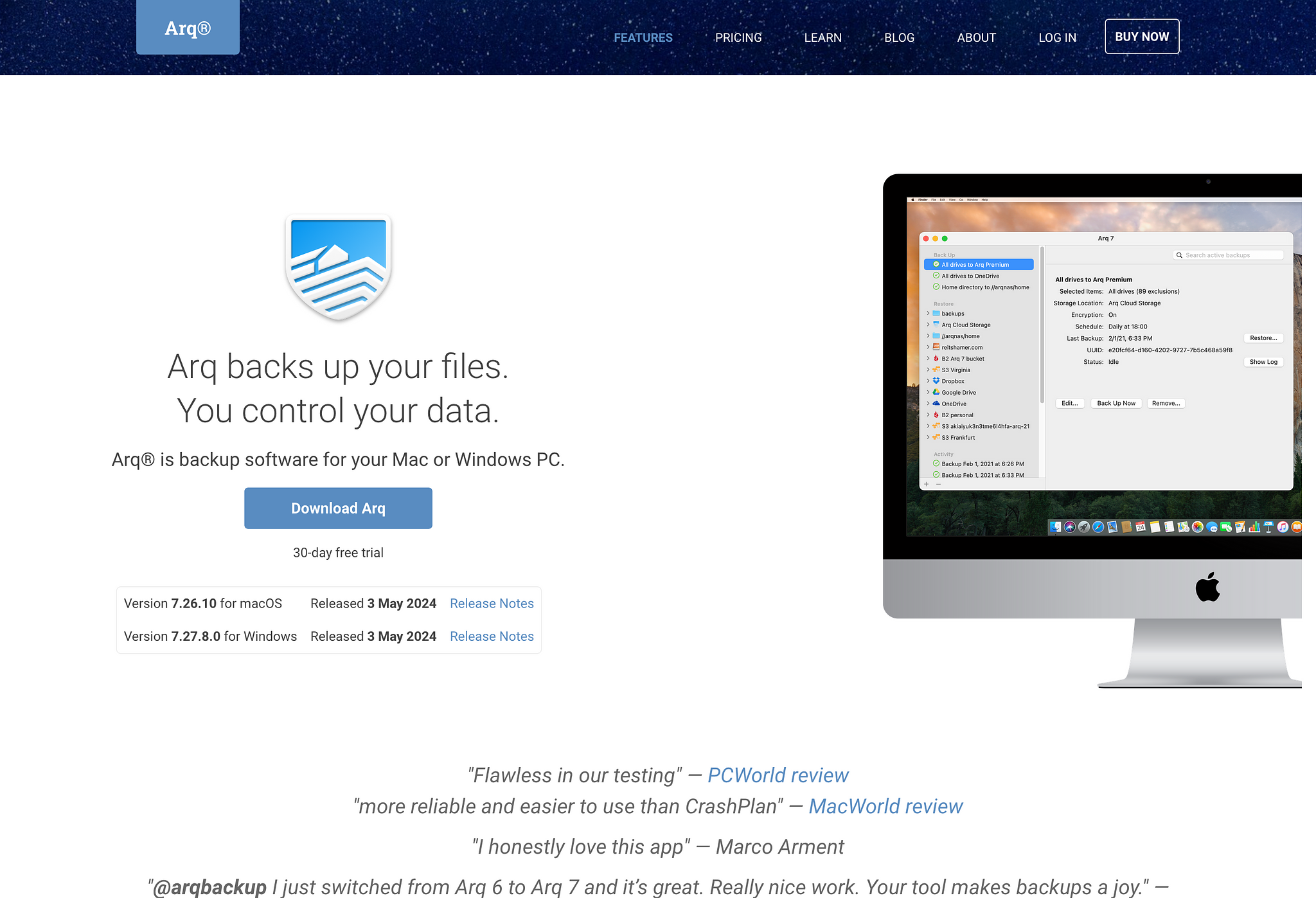Expand the 'reitshamer.com' backup entry
Screen dimensions: 1316x898
[928, 347]
